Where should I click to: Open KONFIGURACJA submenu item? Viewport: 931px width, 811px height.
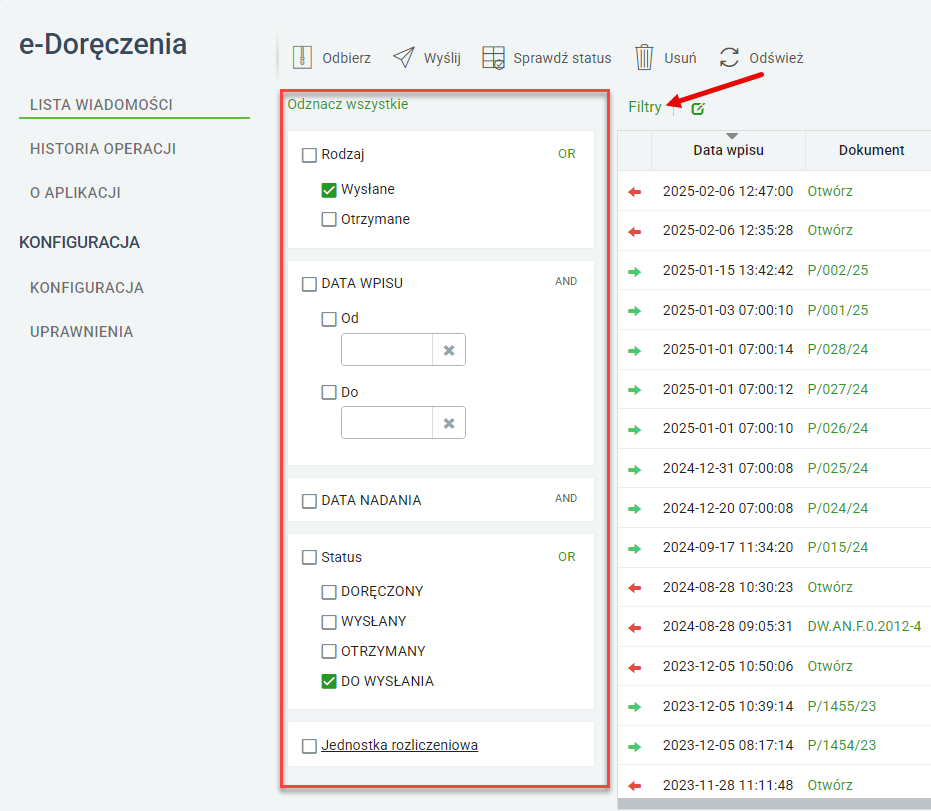pos(87,287)
